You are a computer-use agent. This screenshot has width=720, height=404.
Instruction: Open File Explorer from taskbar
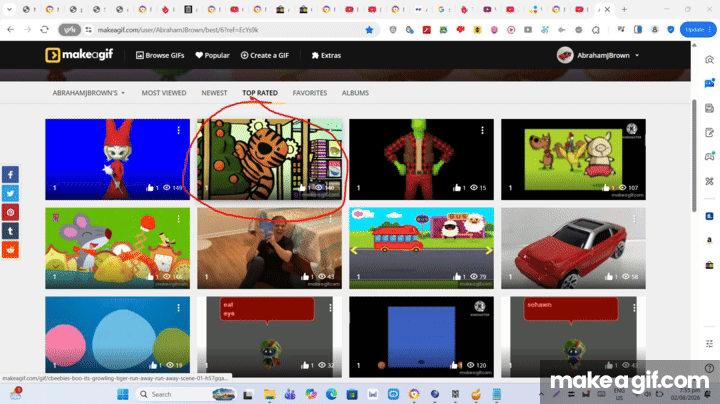click(x=270, y=394)
